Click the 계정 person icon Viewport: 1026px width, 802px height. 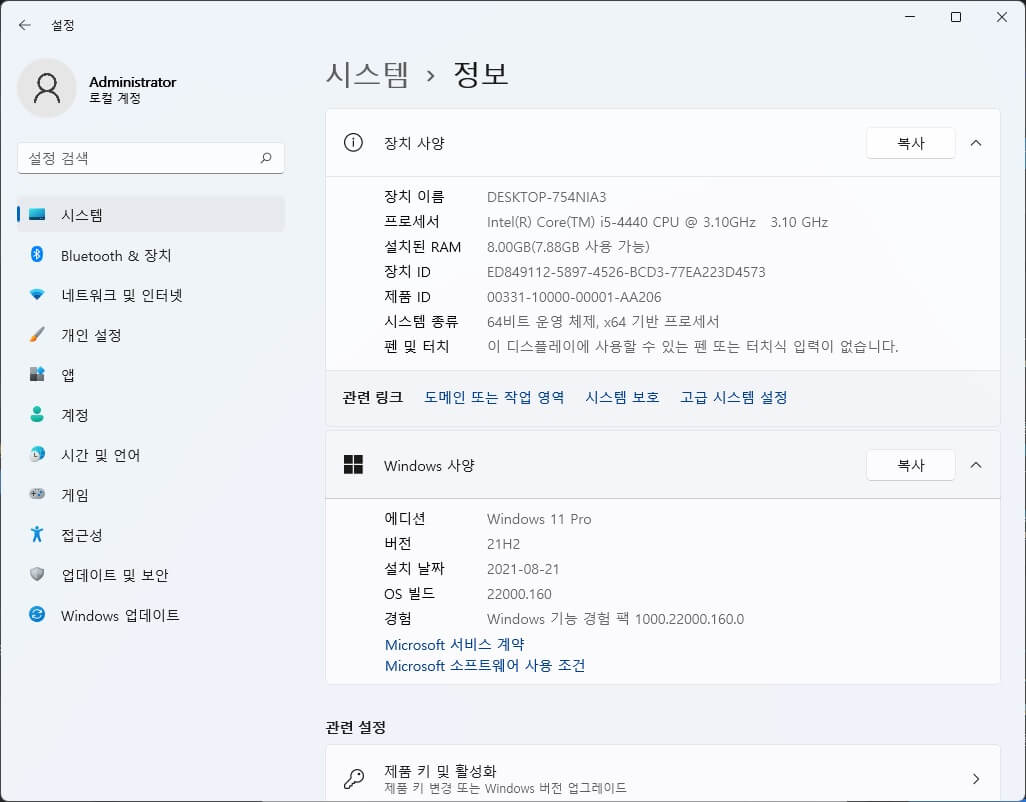pyautogui.click(x=37, y=414)
